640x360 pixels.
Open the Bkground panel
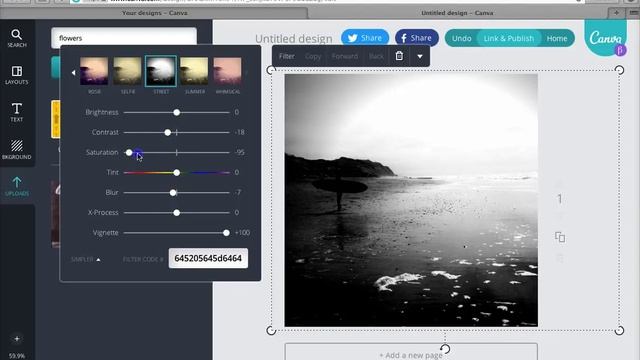pyautogui.click(x=17, y=149)
